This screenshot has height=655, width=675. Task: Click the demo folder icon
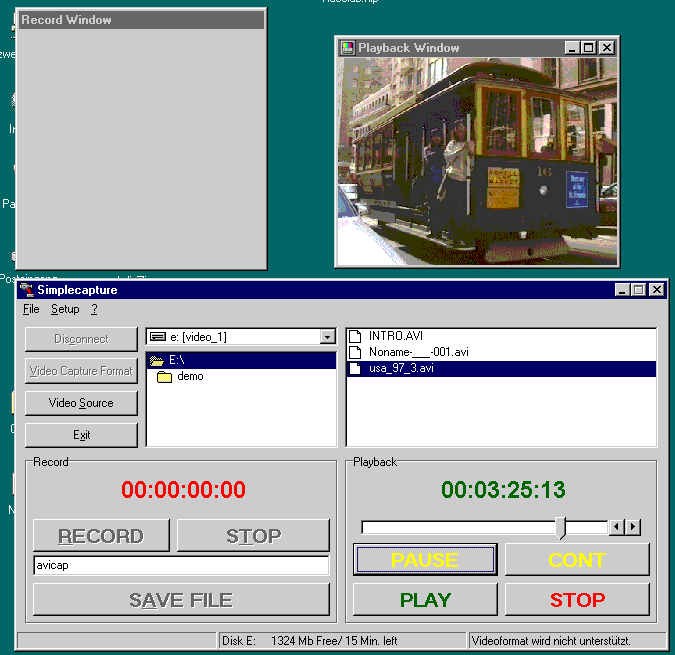pos(164,377)
